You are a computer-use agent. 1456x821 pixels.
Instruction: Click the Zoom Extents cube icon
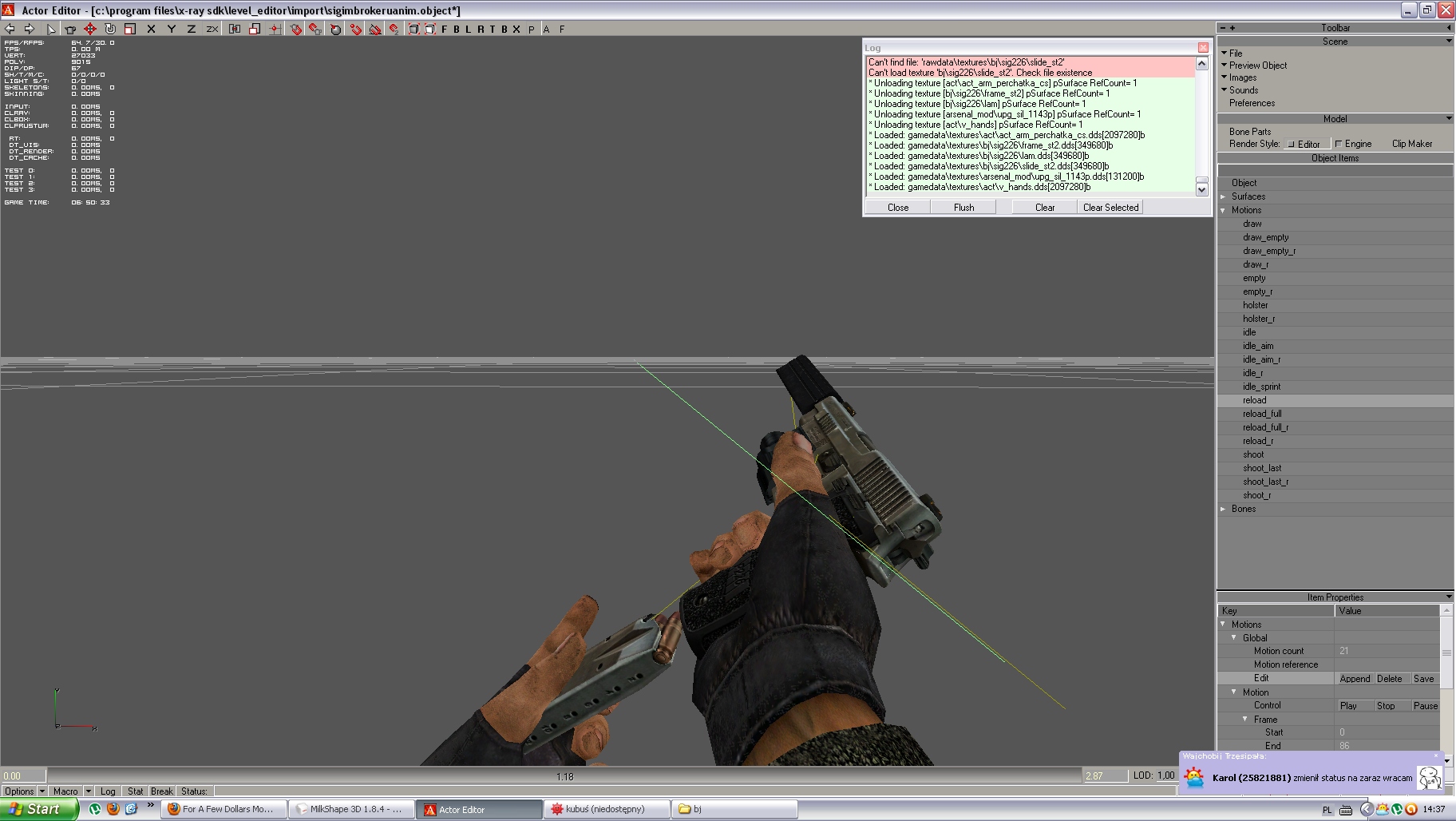click(x=414, y=29)
